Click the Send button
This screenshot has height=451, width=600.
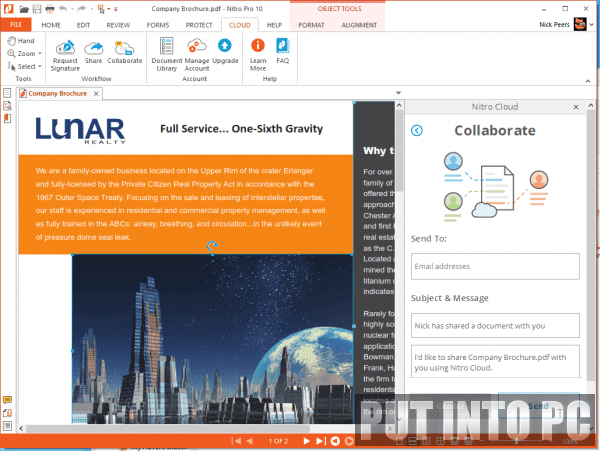click(538, 406)
